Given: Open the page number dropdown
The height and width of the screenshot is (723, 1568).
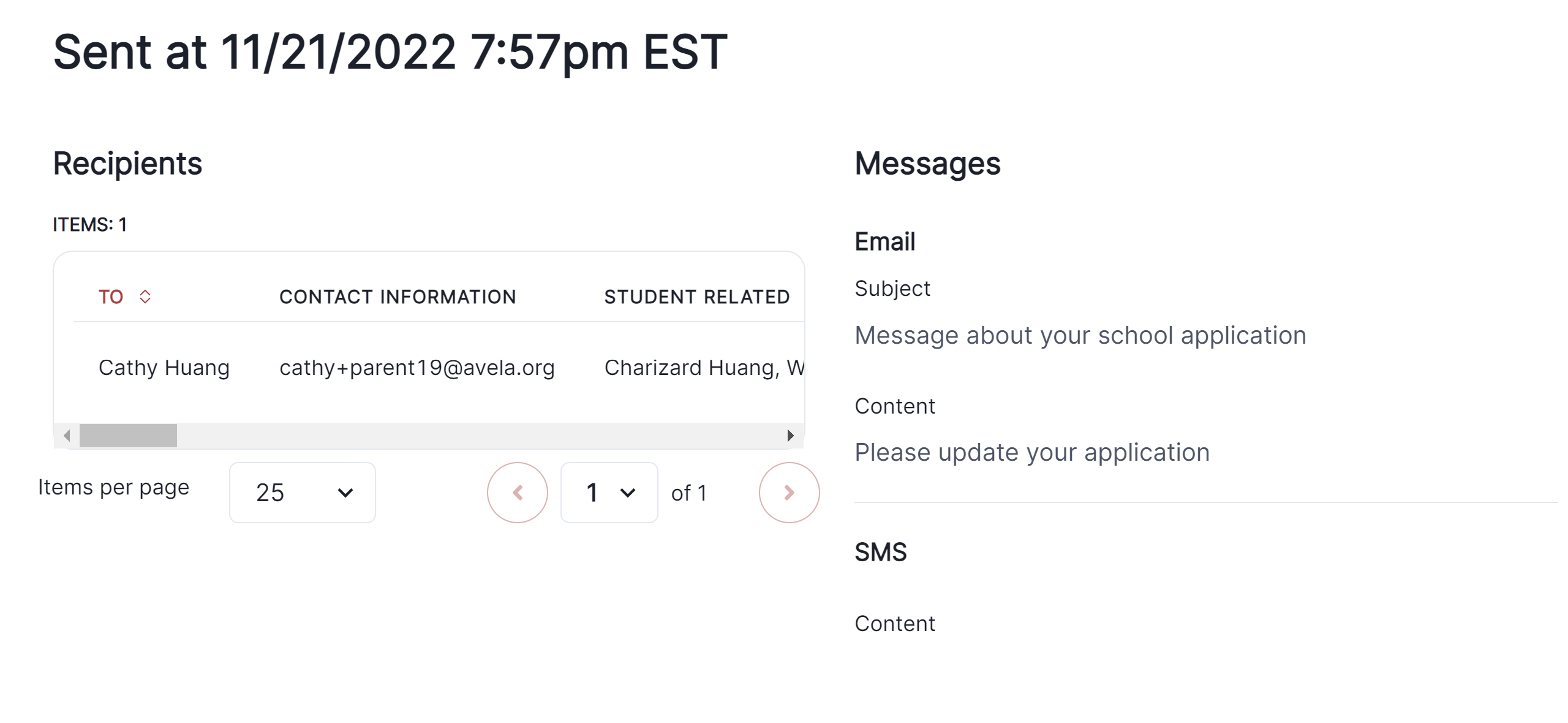Looking at the screenshot, I should click(609, 493).
